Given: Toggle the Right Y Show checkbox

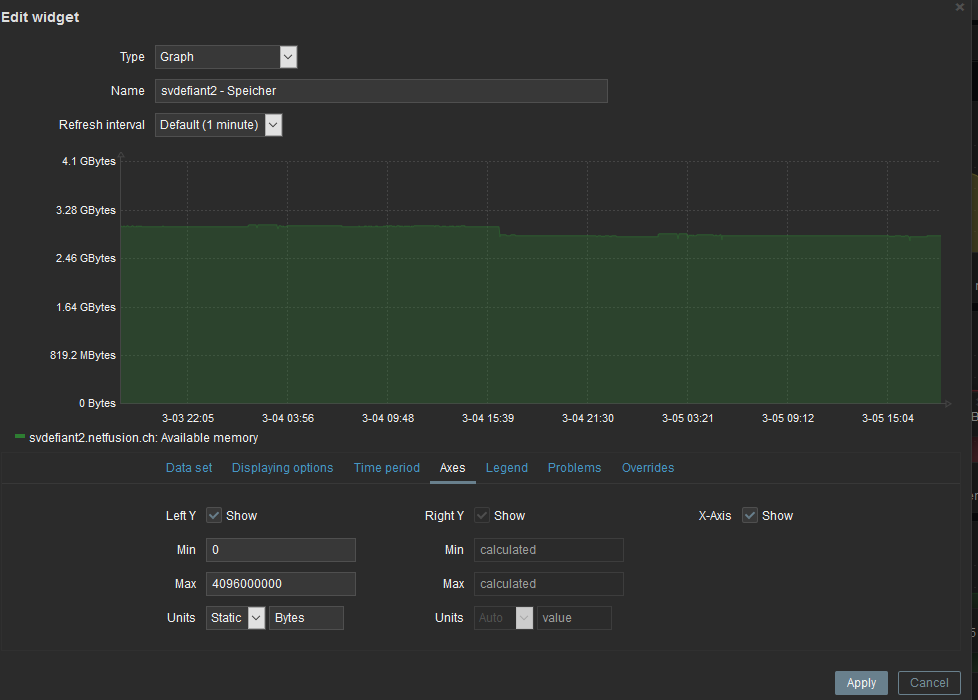Looking at the screenshot, I should [482, 516].
